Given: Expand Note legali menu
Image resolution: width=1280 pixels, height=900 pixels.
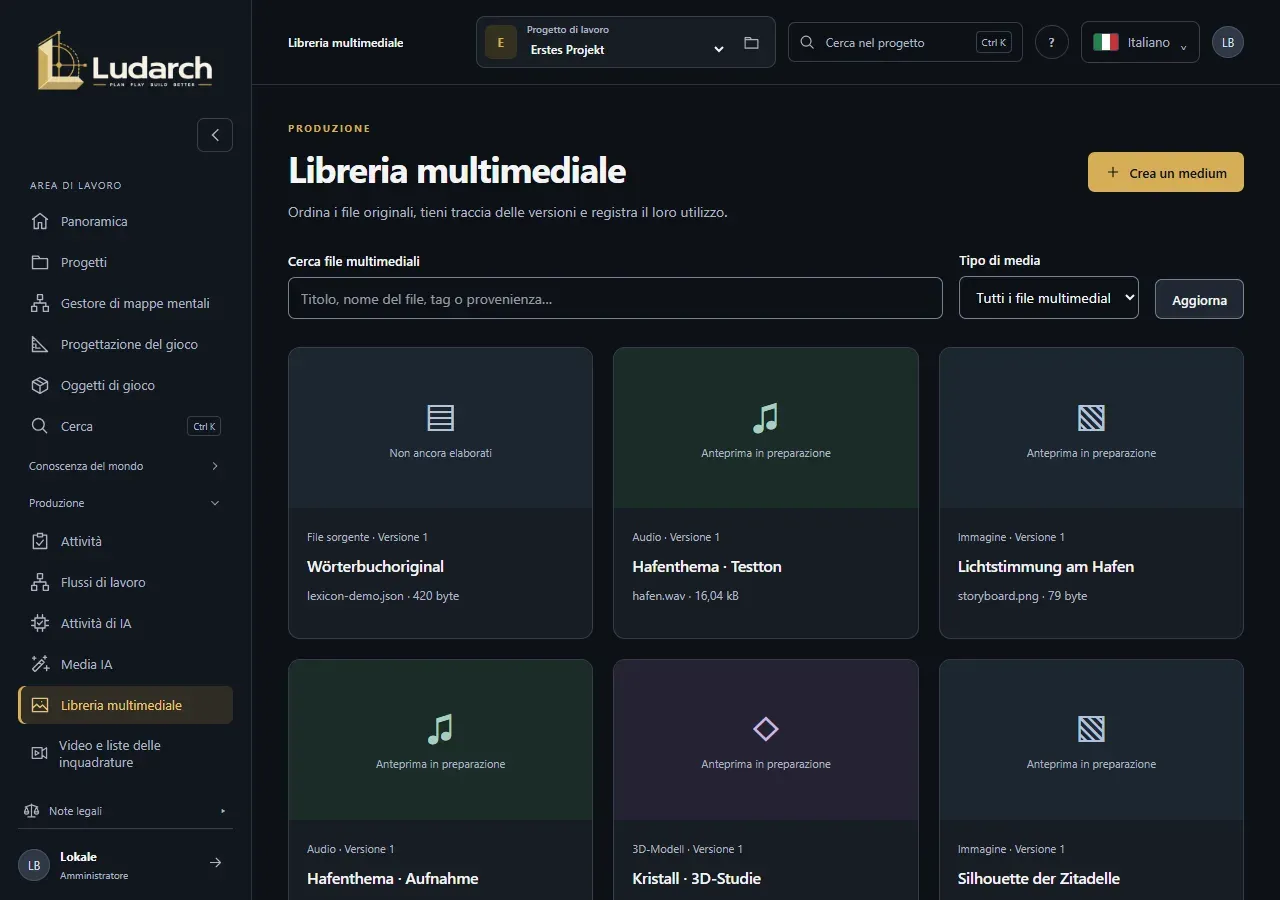Looking at the screenshot, I should (x=125, y=811).
